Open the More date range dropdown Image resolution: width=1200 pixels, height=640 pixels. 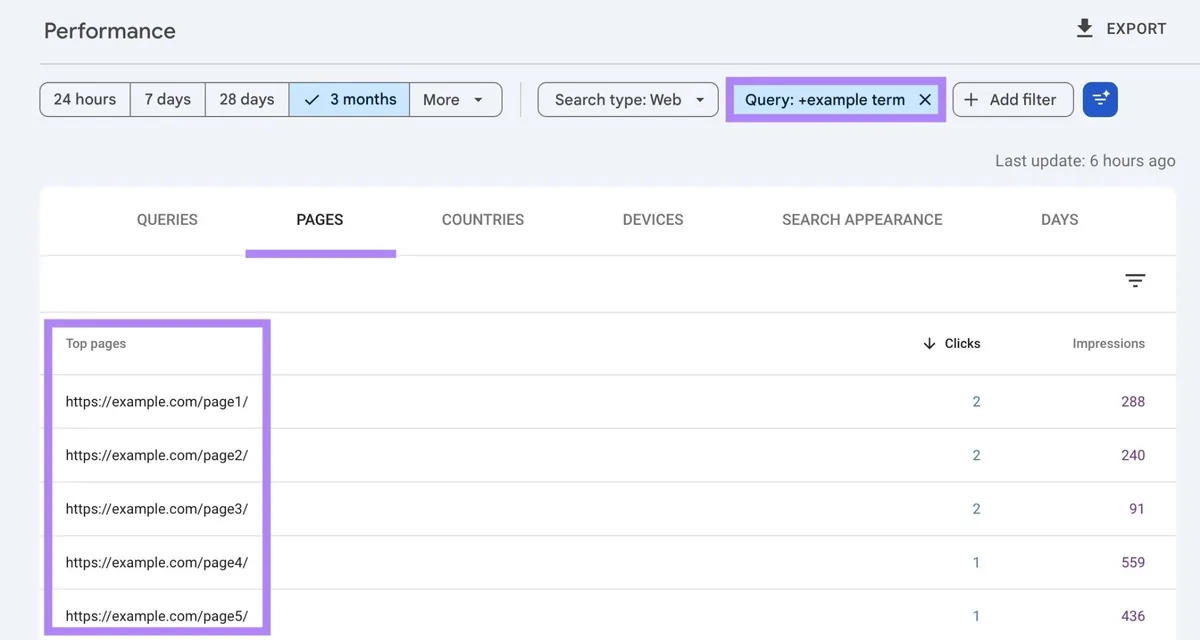click(455, 99)
